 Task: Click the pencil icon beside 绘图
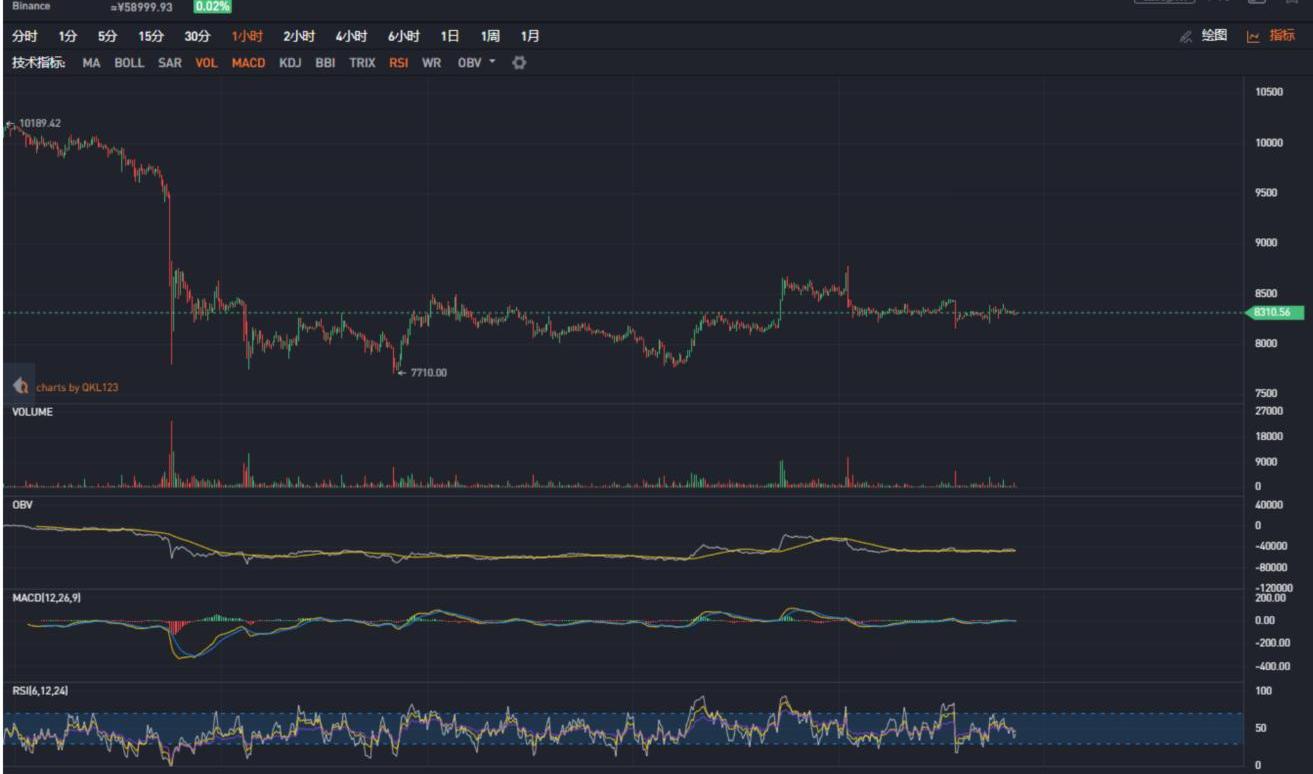point(1186,36)
